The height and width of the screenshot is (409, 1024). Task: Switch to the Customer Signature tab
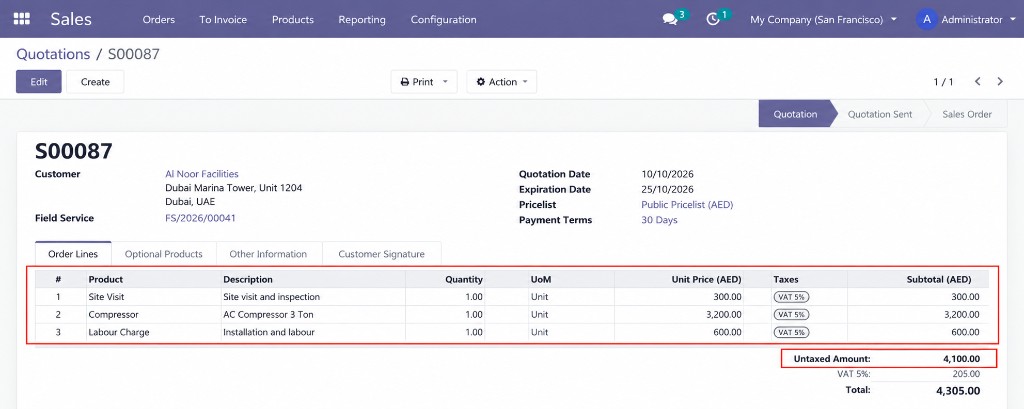[381, 254]
